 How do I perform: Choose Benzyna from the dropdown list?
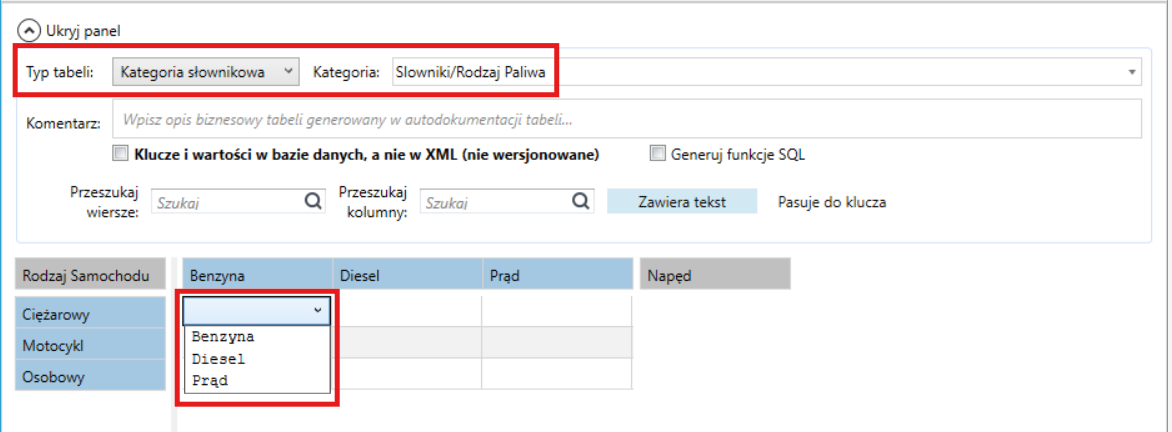(x=257, y=337)
